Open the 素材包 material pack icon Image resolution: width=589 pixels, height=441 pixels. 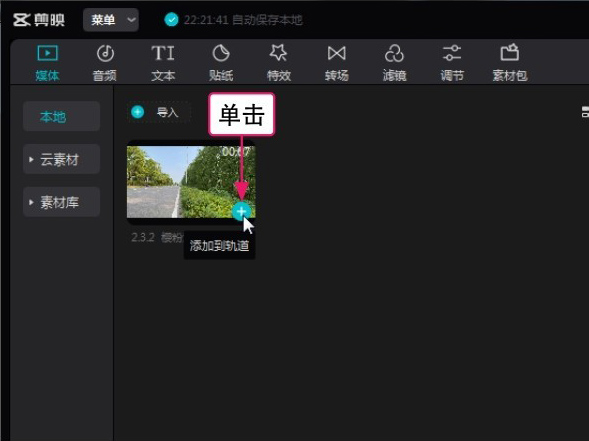510,53
